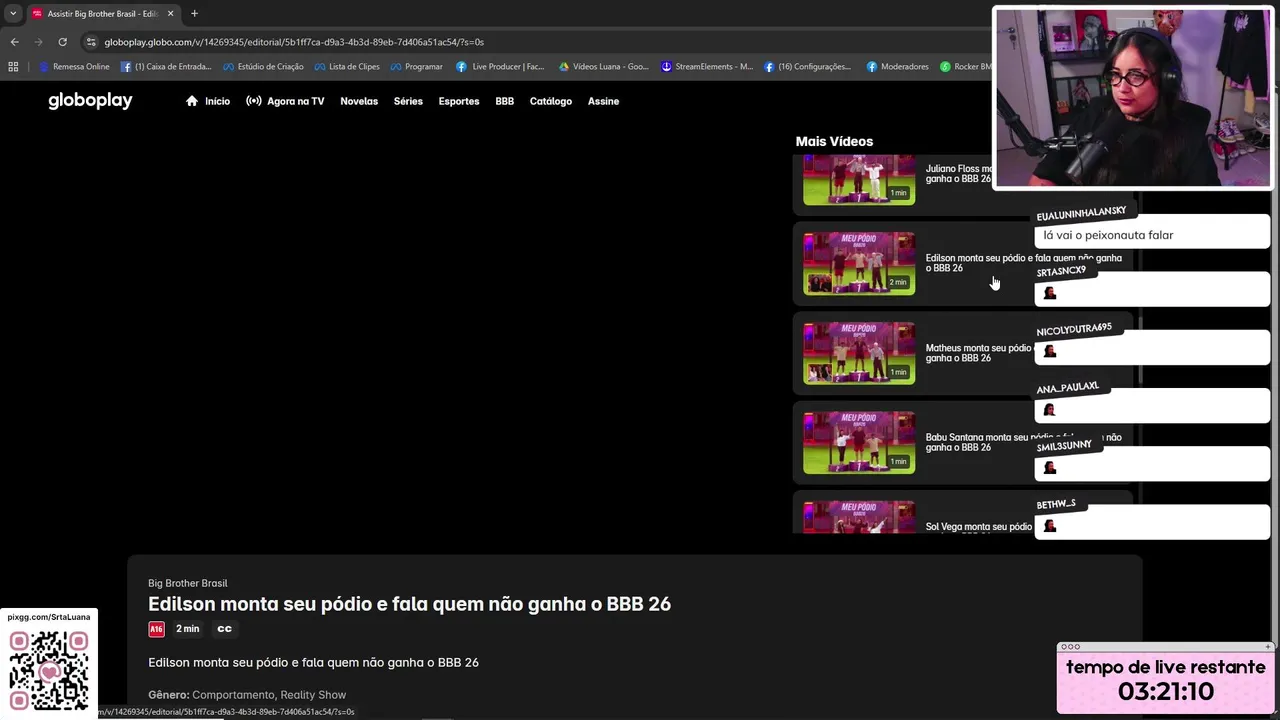Open Vídeos Luana Google Drive bookmark
This screenshot has width=1280, height=720.
[604, 67]
